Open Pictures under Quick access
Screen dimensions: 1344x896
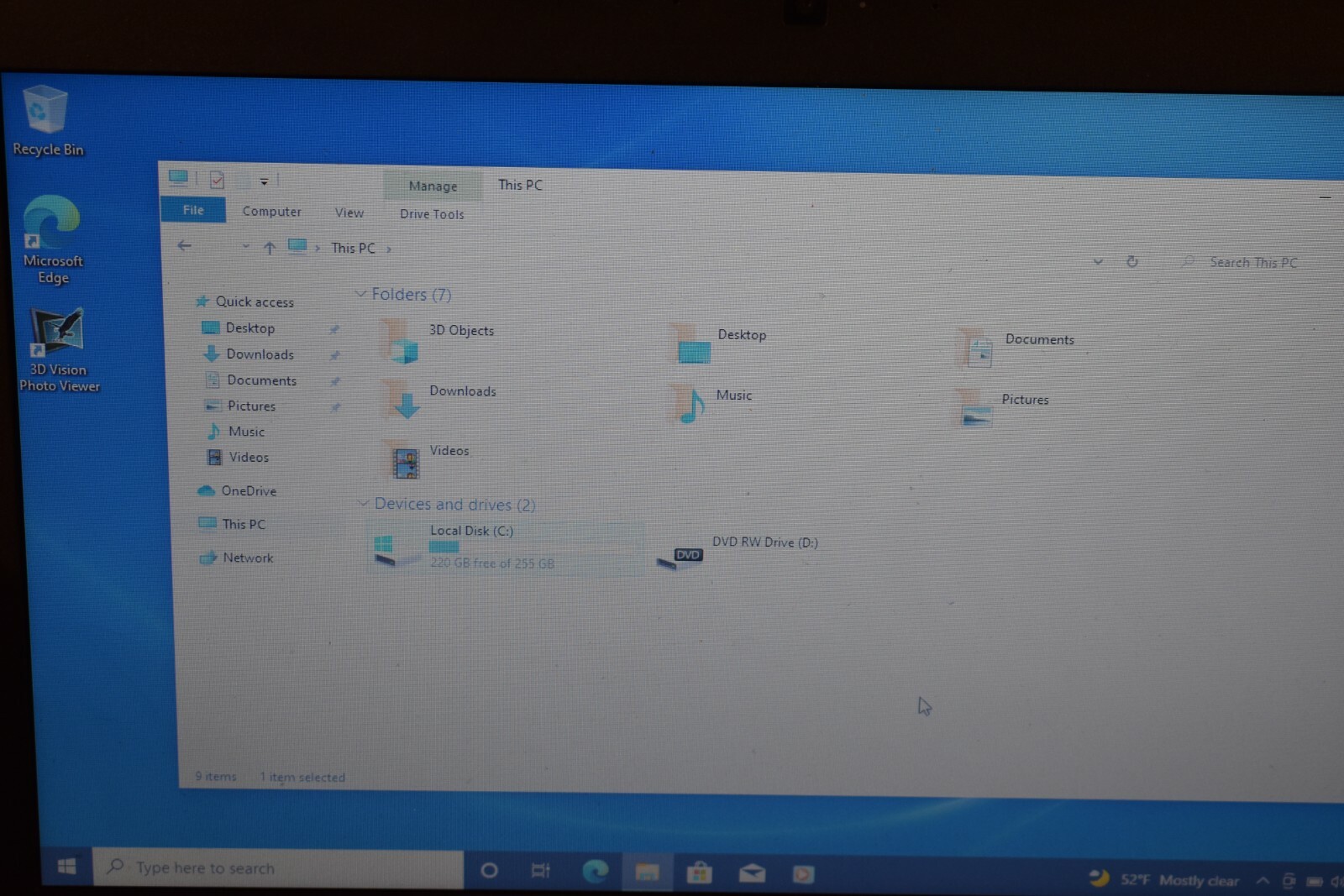tap(251, 406)
